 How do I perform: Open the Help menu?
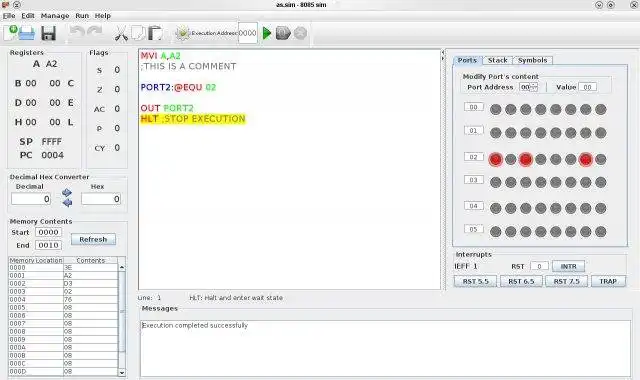(x=103, y=16)
